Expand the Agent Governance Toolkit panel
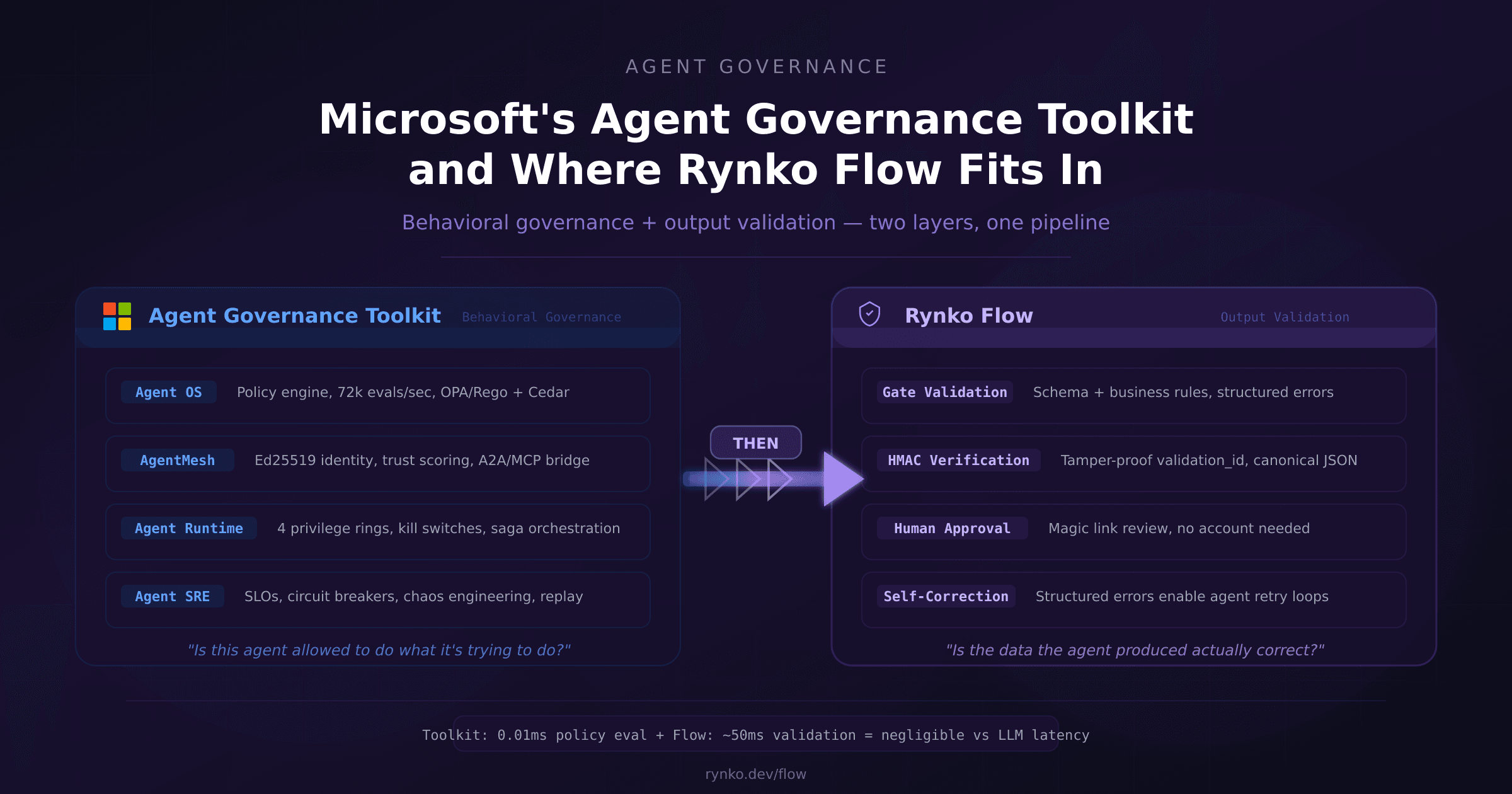 click(294, 315)
